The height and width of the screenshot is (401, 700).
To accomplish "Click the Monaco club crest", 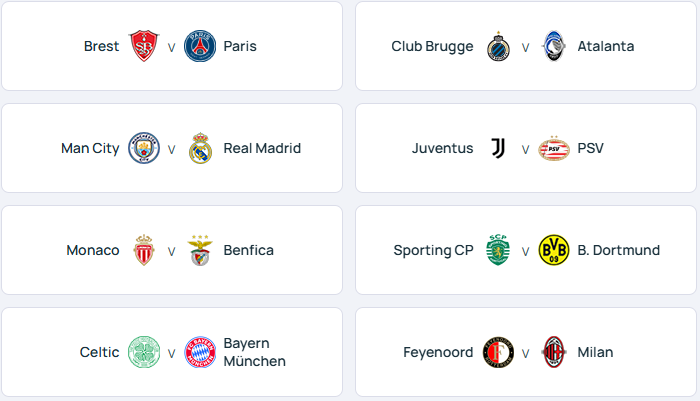I will tap(144, 250).
